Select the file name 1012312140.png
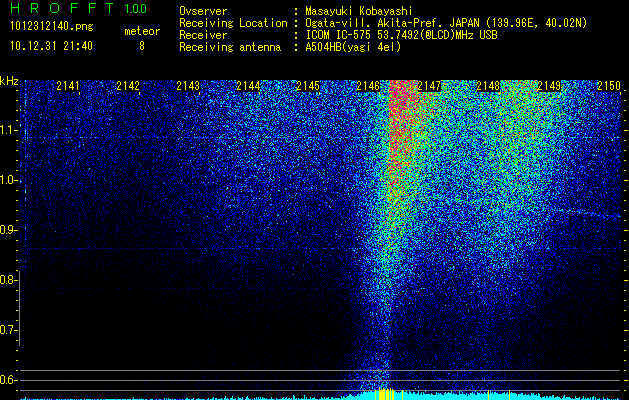The width and height of the screenshot is (629, 400). (52, 26)
